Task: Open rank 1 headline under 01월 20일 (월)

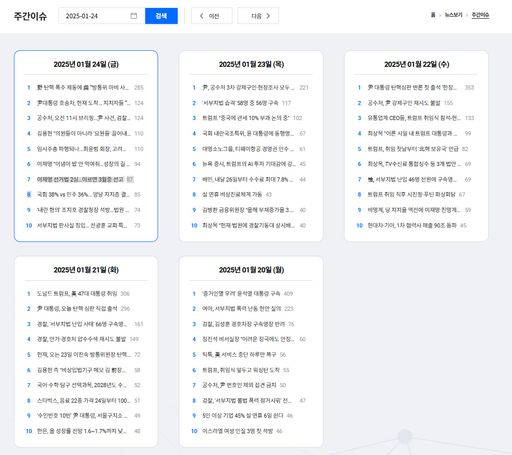Action: coord(241,293)
